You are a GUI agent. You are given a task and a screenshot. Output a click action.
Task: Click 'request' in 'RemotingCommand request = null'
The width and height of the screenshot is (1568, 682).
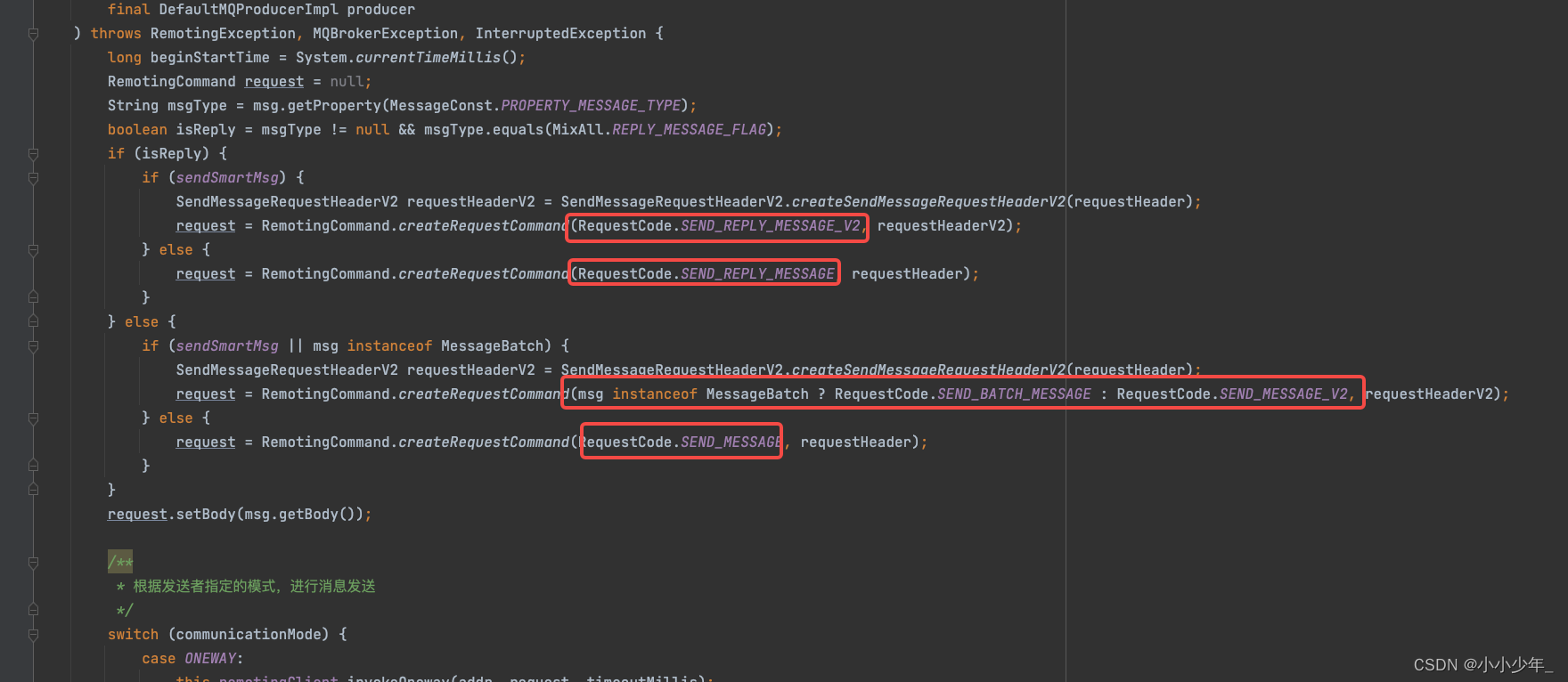pyautogui.click(x=274, y=82)
